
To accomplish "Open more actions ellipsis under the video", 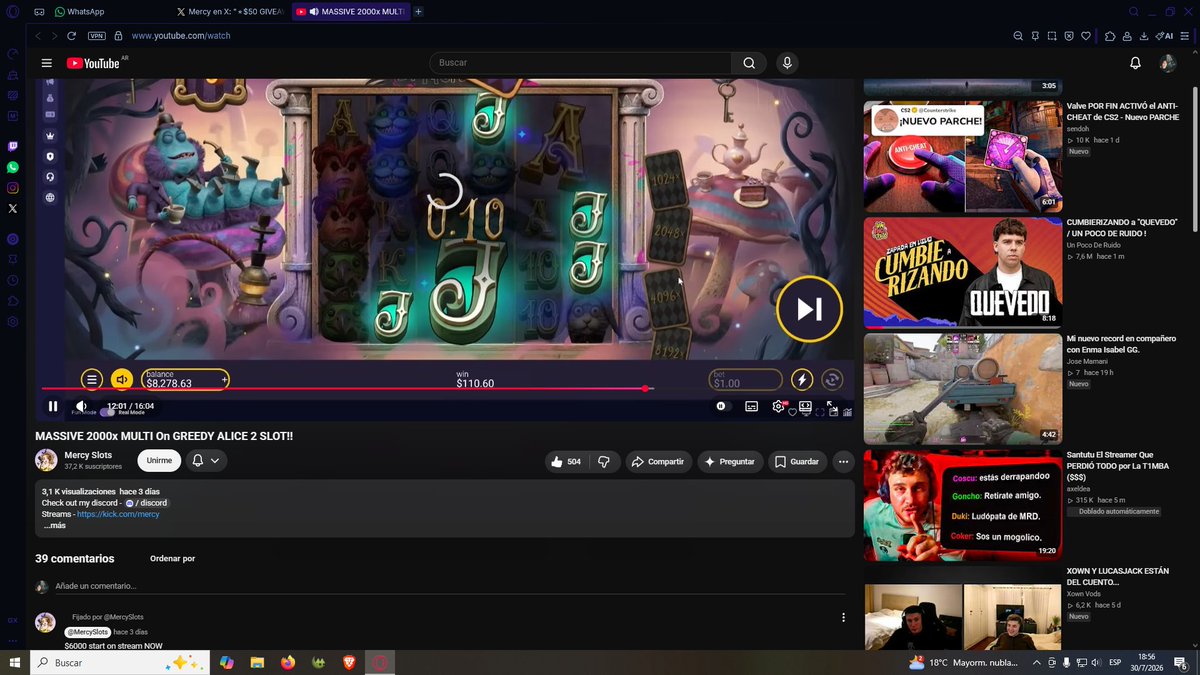I will (x=843, y=461).
